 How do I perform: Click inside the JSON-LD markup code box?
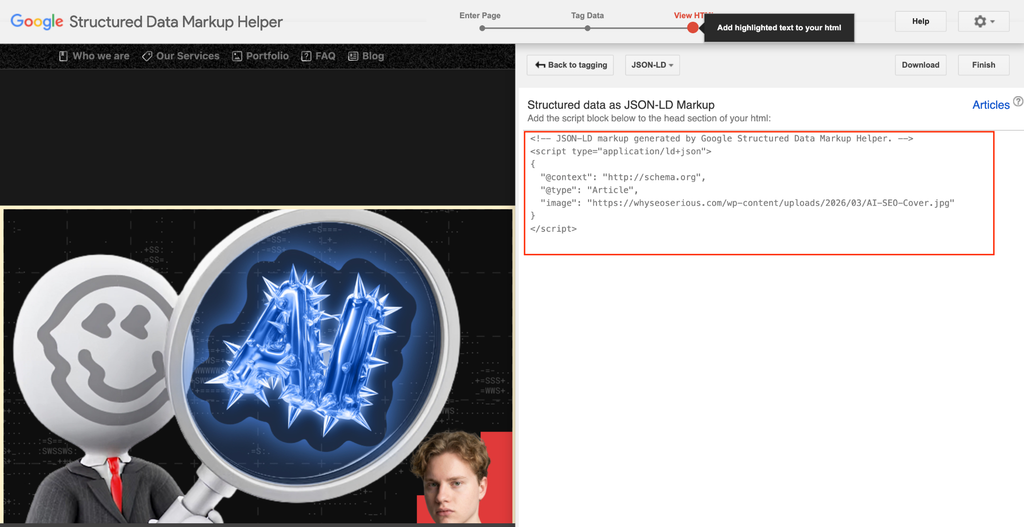point(759,193)
